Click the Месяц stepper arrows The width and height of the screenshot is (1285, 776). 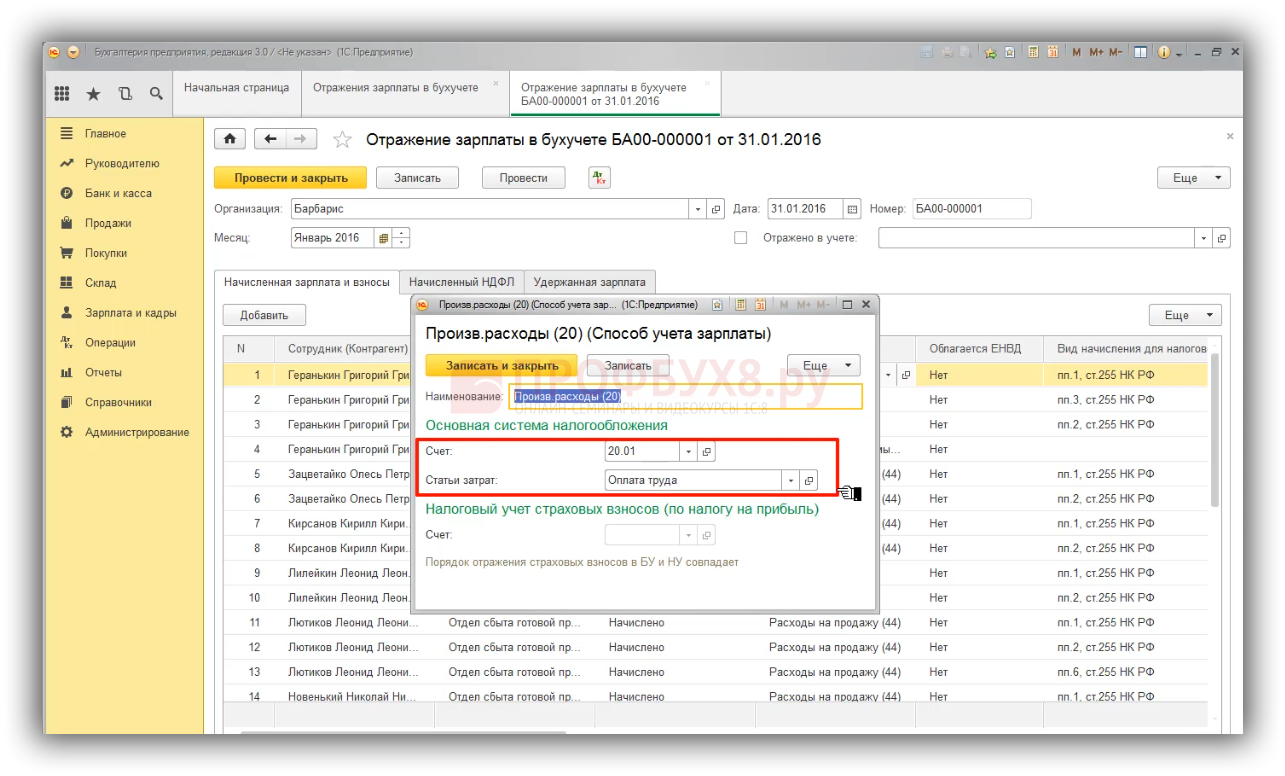[x=402, y=238]
